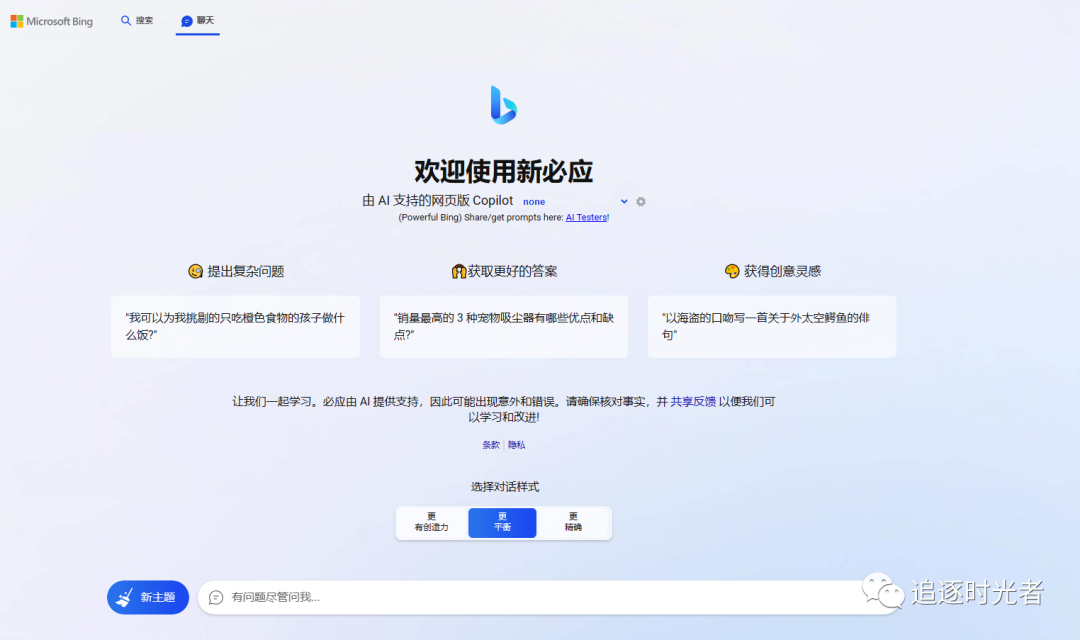The height and width of the screenshot is (640, 1080).
Task: Start a new topic with 新主题
Action: pyautogui.click(x=148, y=597)
